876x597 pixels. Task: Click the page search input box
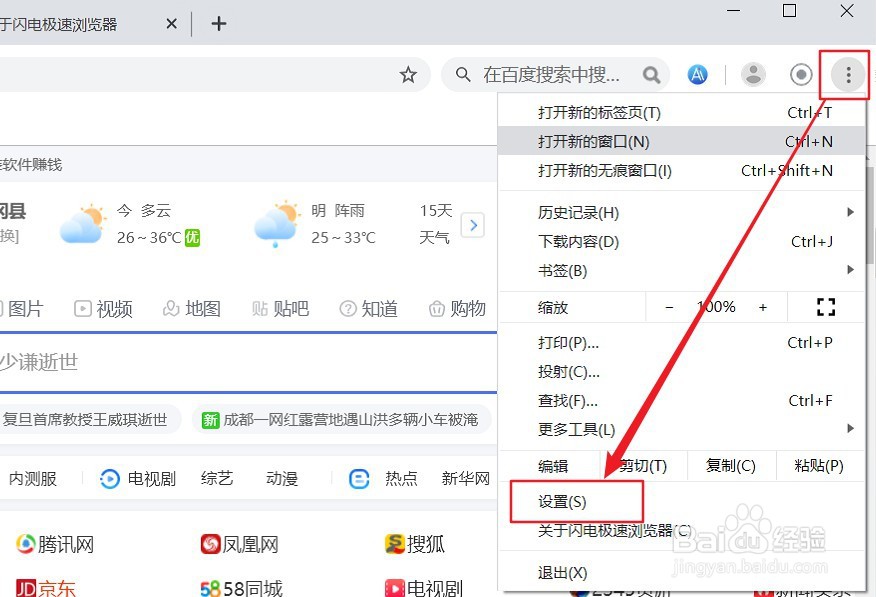(x=248, y=362)
